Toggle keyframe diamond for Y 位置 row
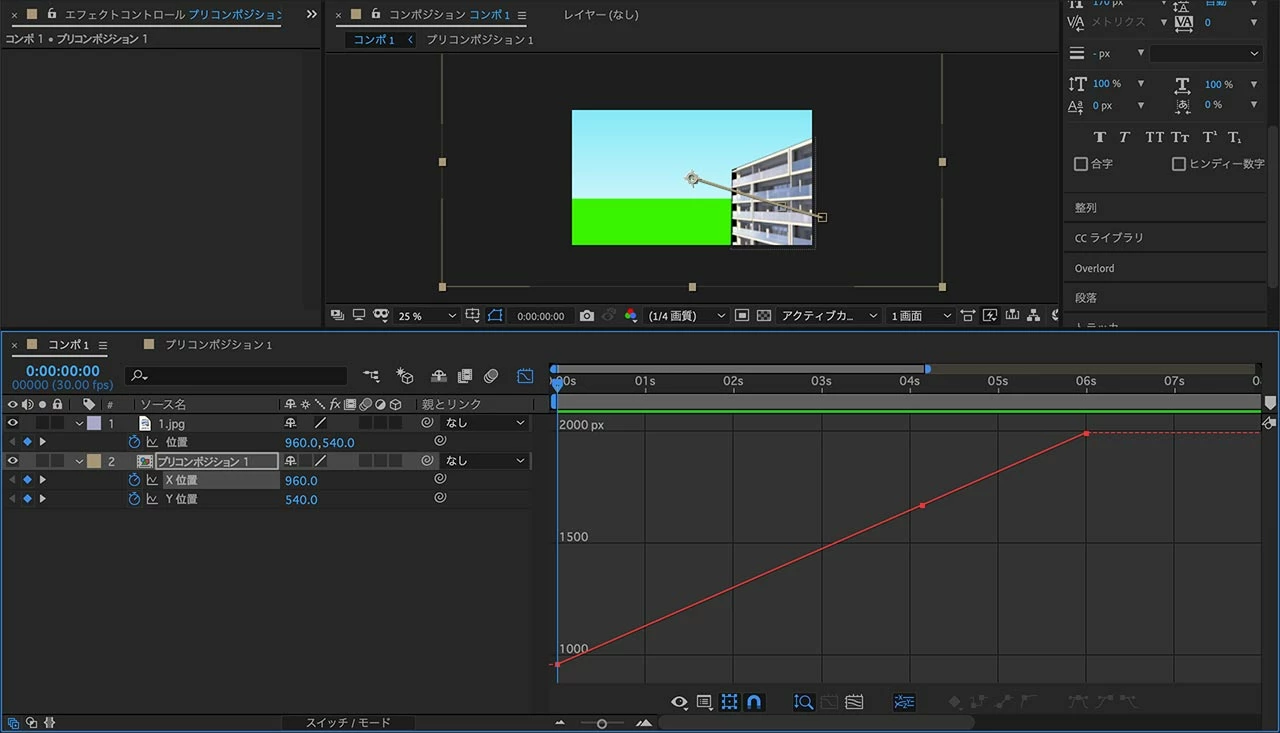The image size is (1280, 733). point(27,499)
